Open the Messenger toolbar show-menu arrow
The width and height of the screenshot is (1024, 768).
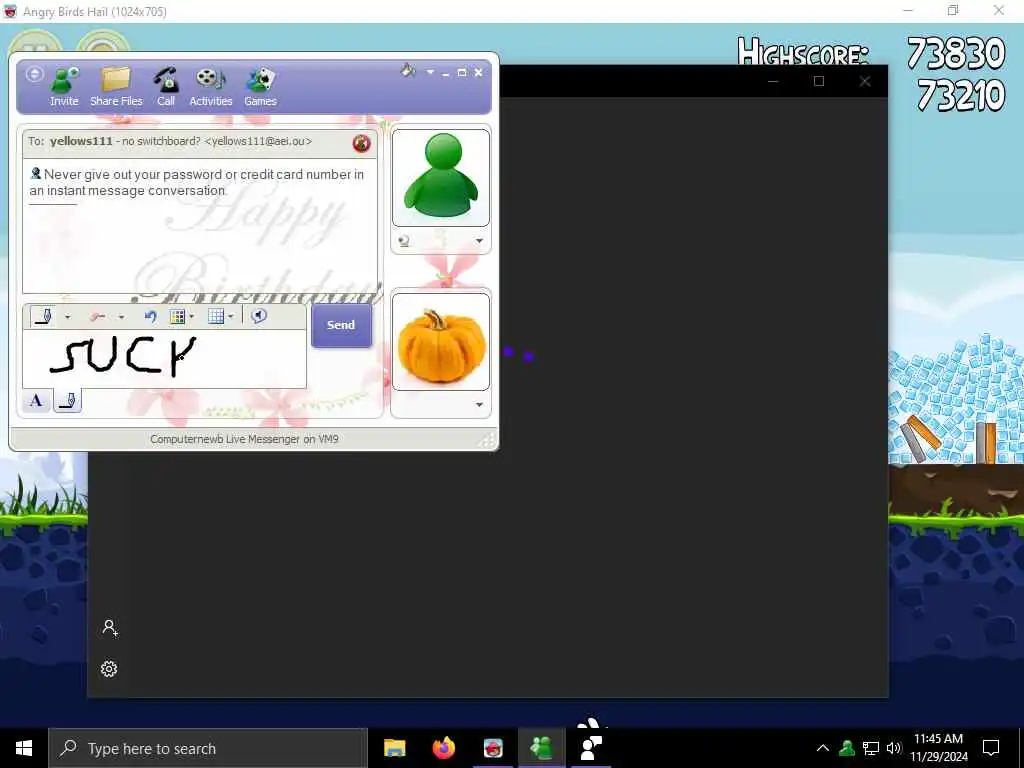coord(430,72)
